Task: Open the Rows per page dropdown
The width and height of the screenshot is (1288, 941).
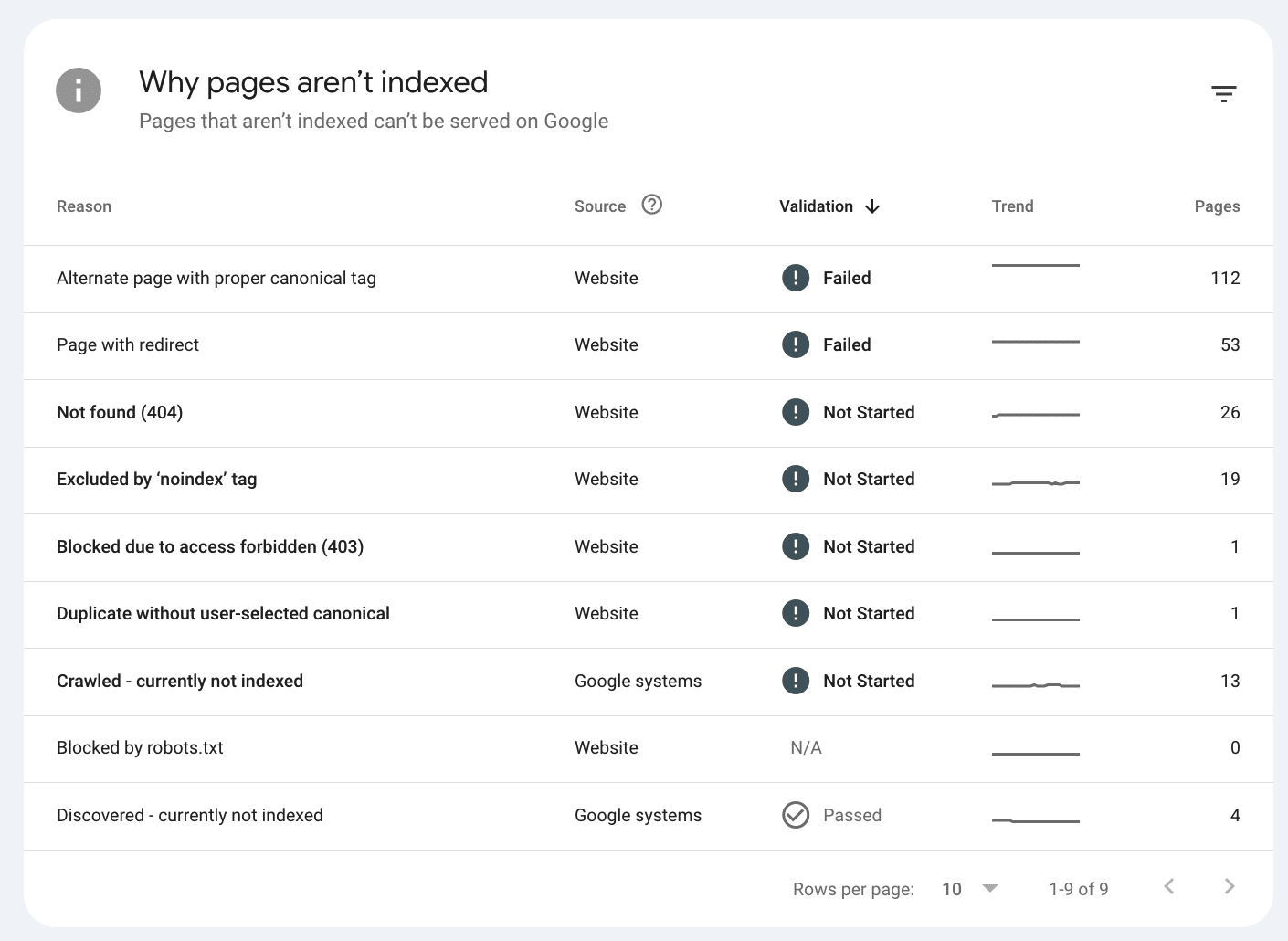Action: coord(970,889)
